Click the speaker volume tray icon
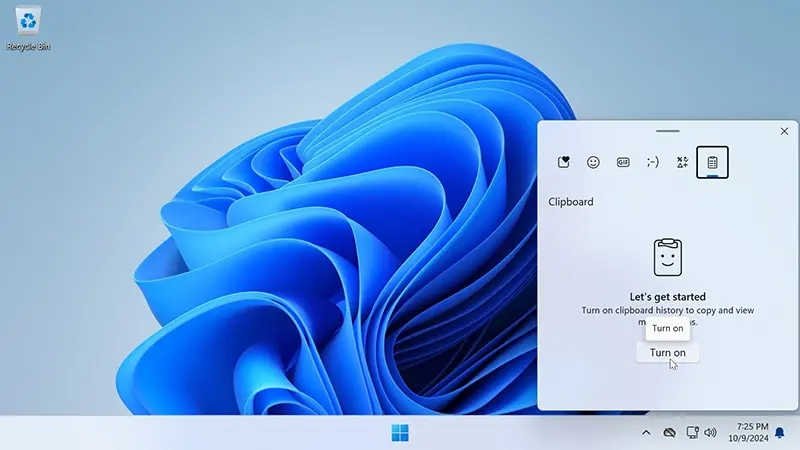The height and width of the screenshot is (450, 800). click(710, 433)
